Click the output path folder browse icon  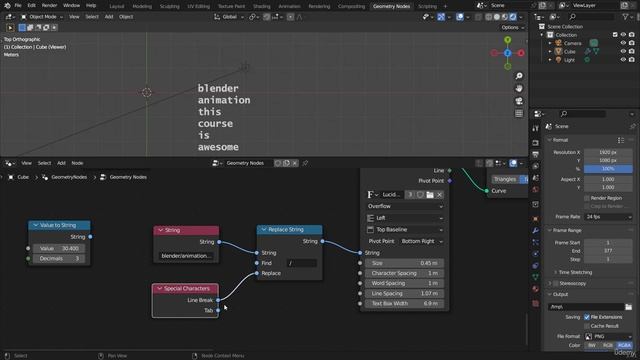[x=629, y=307]
